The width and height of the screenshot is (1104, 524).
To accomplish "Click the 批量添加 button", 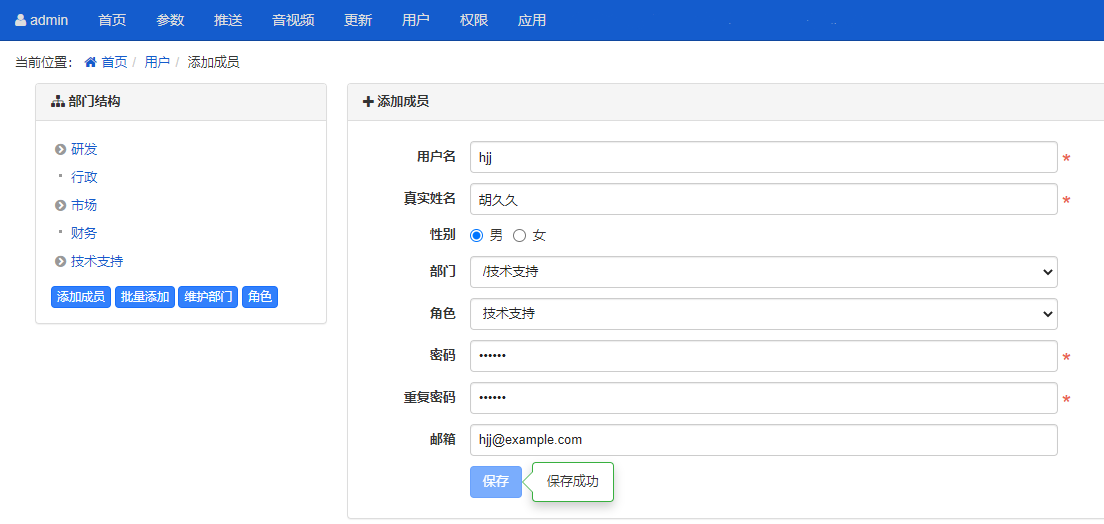I will tap(145, 297).
